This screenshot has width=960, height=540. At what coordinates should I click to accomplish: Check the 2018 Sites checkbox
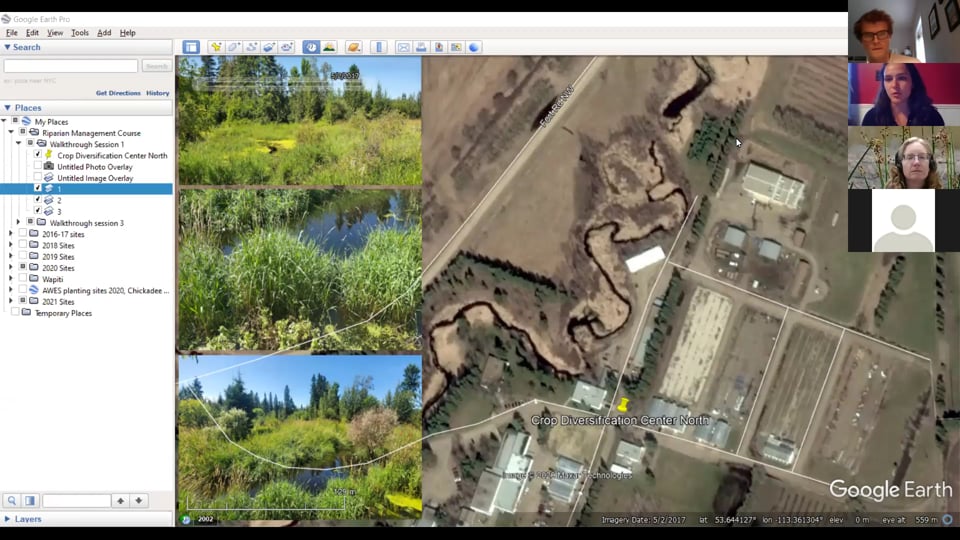tap(23, 245)
